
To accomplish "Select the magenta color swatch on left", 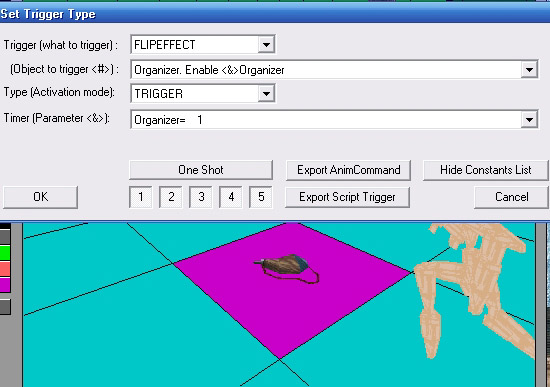I will tap(5, 285).
